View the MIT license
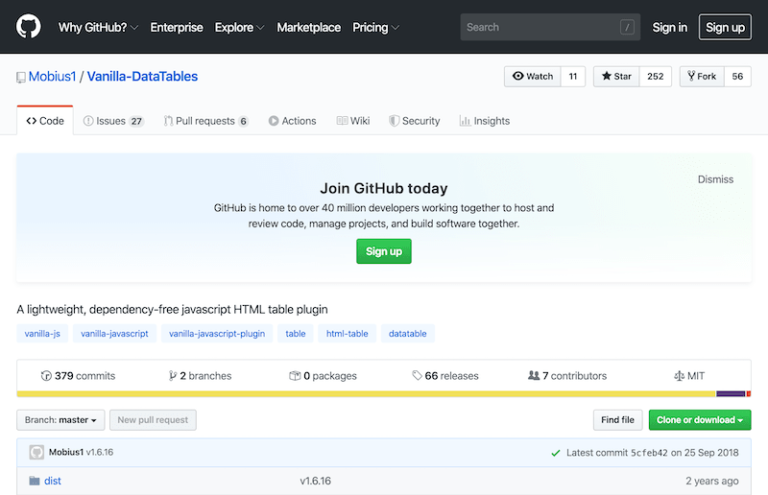 coord(688,376)
